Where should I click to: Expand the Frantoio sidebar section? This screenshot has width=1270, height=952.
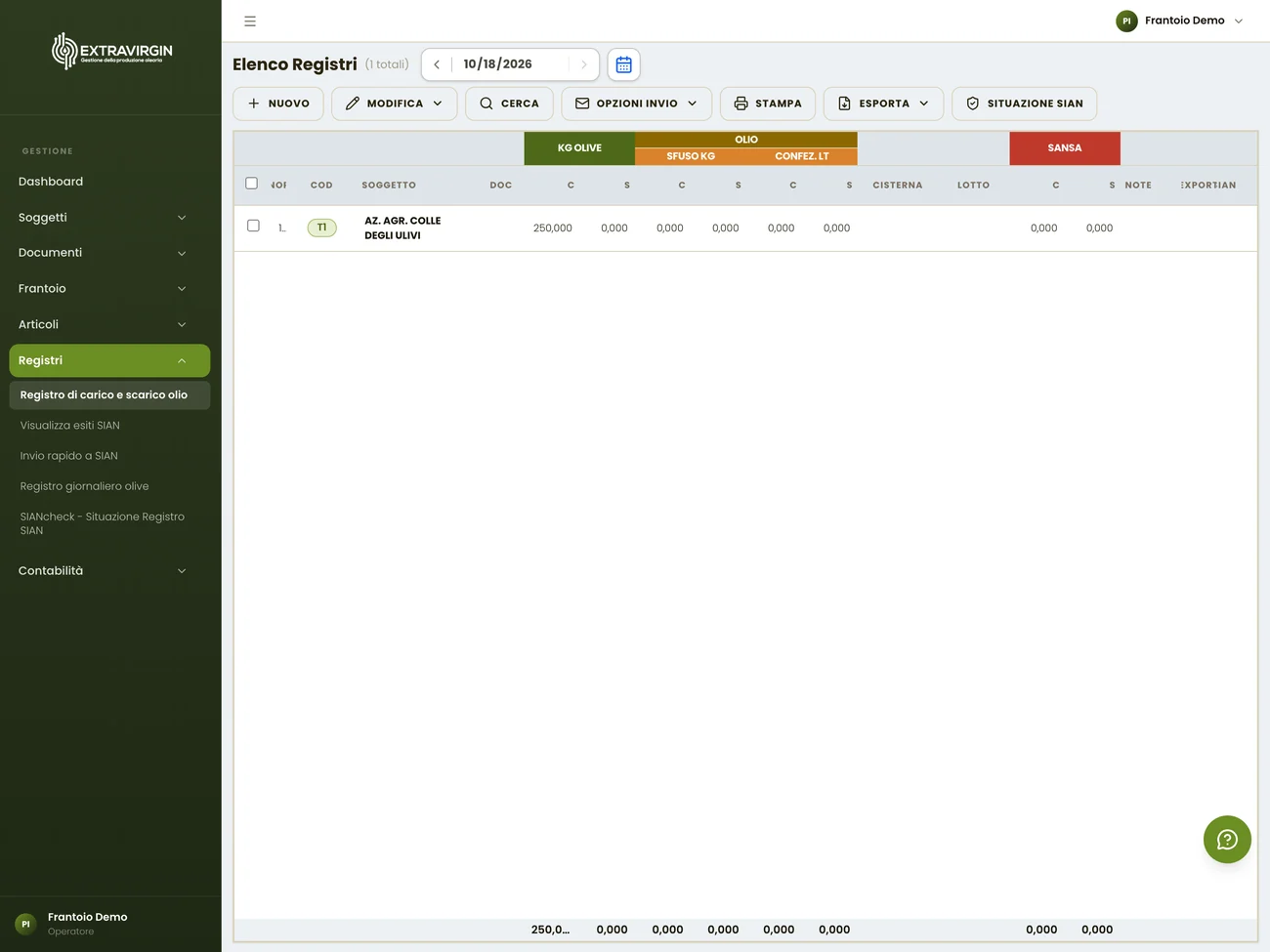[109, 289]
